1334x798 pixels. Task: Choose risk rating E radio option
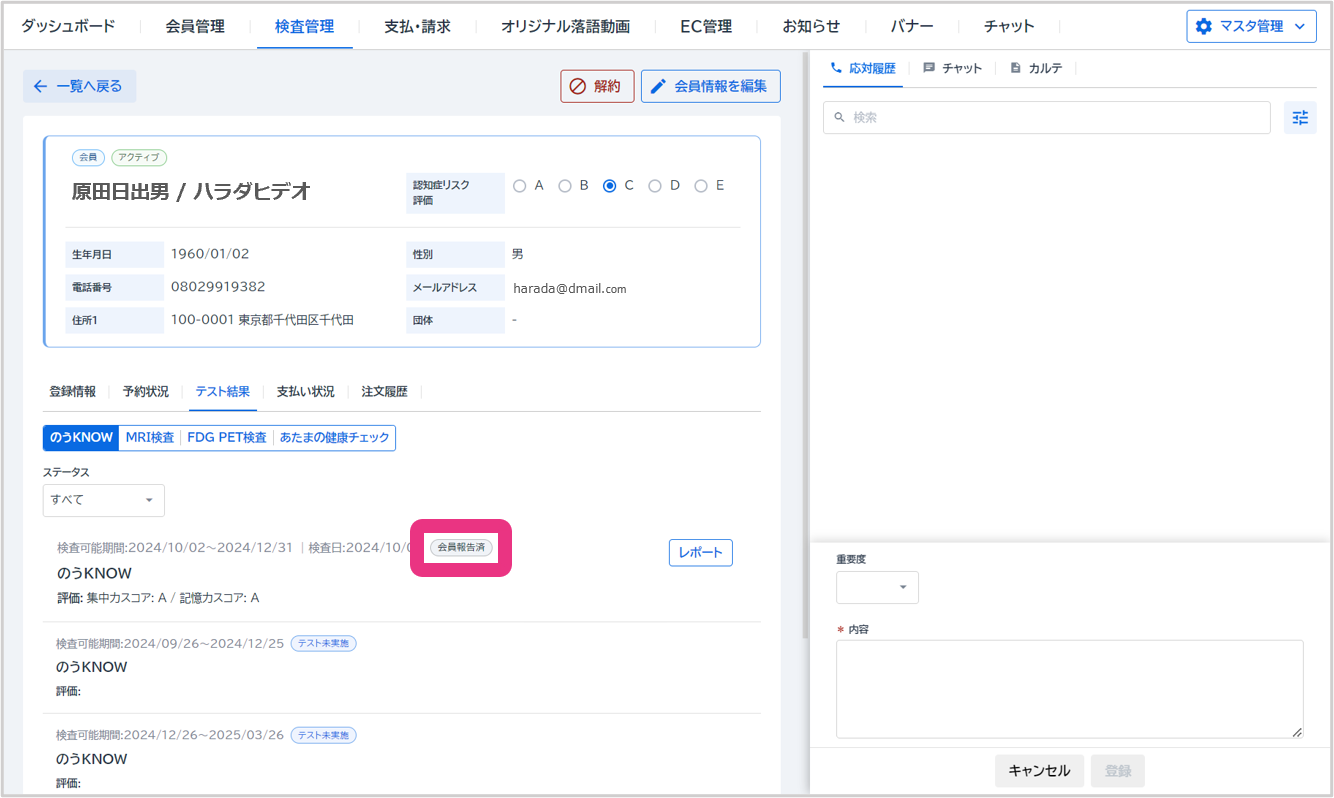(x=700, y=186)
